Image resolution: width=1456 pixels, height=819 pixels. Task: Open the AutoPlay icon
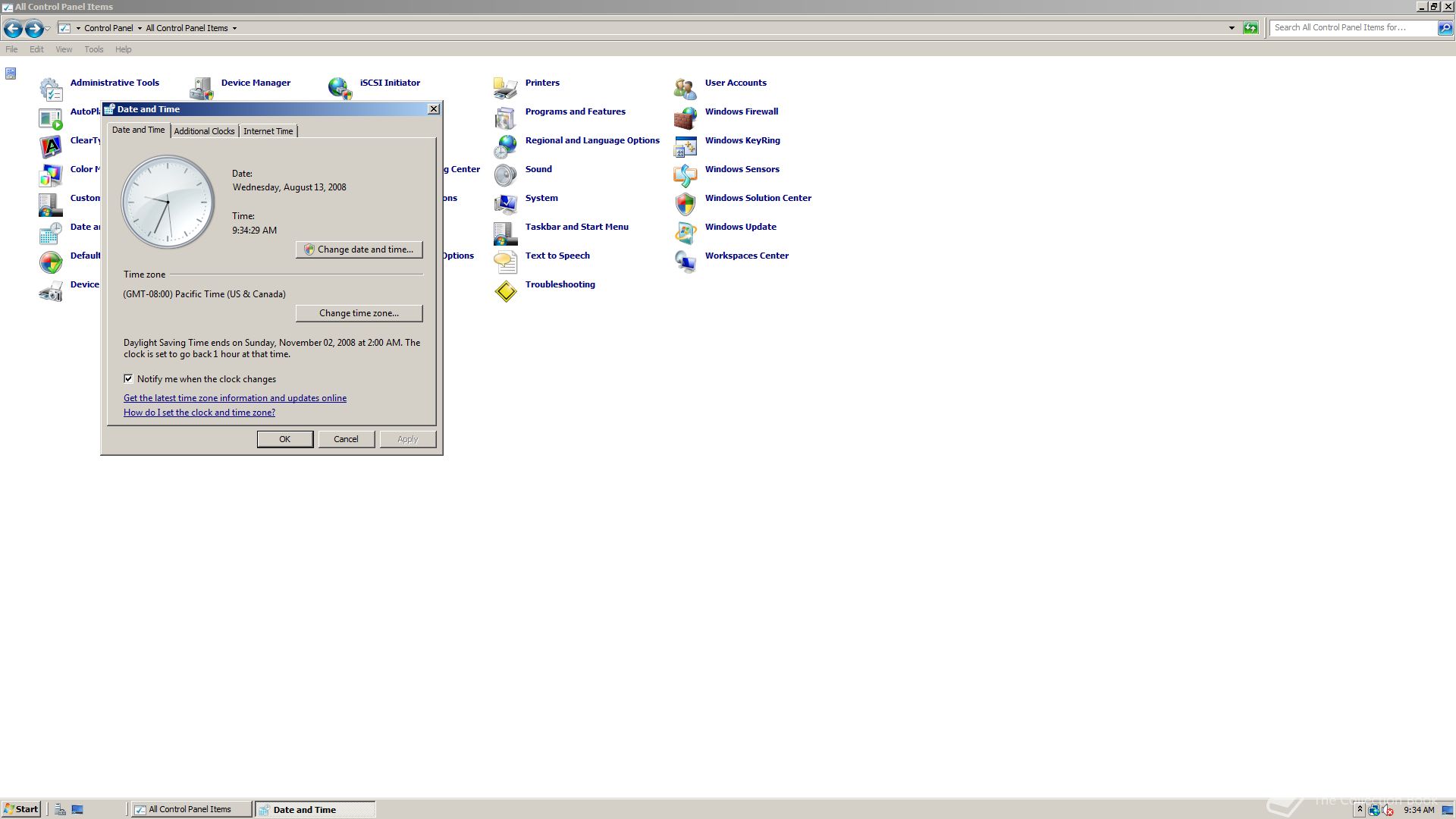[51, 118]
